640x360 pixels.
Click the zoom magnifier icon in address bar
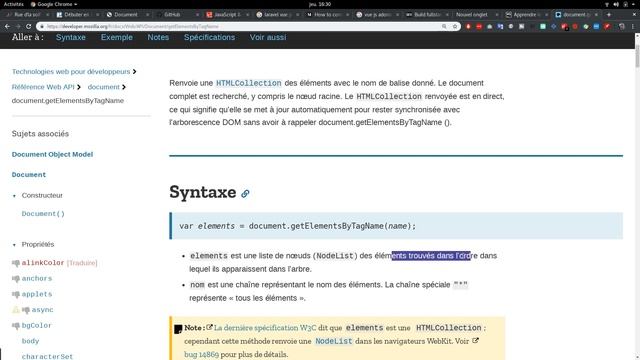pos(444,26)
